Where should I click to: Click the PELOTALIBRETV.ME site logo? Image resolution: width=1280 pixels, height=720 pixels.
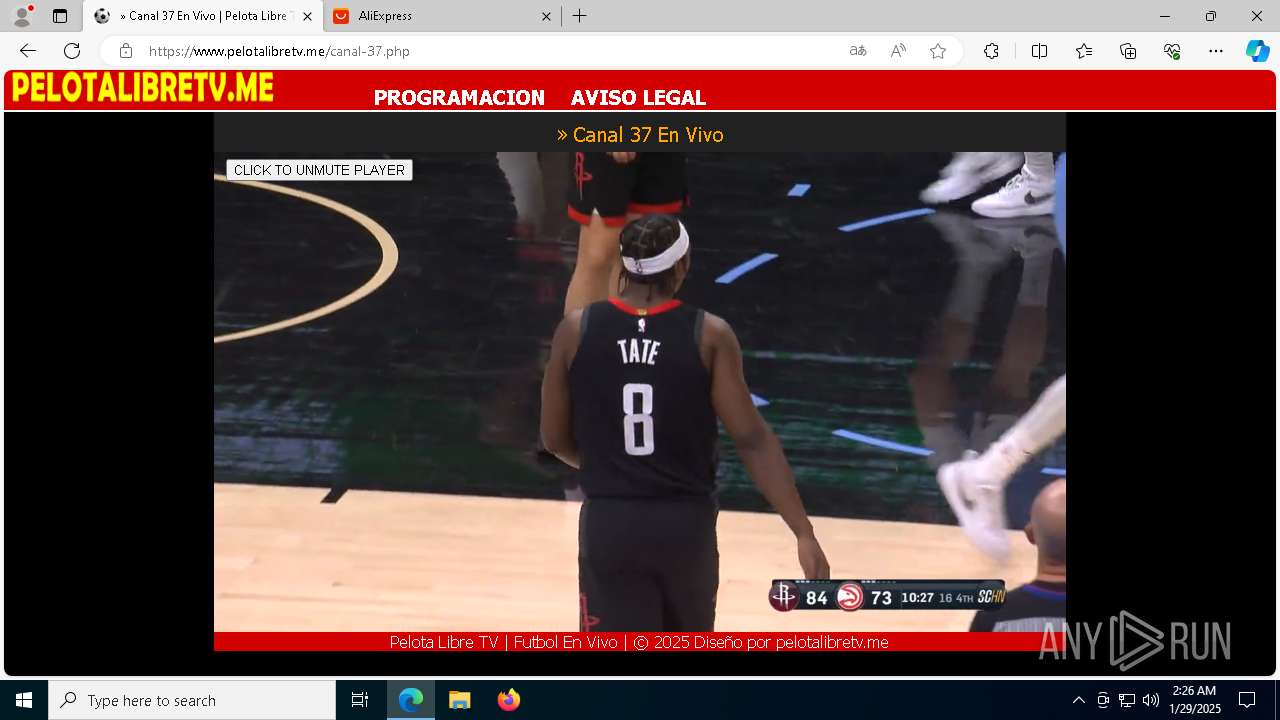point(143,88)
